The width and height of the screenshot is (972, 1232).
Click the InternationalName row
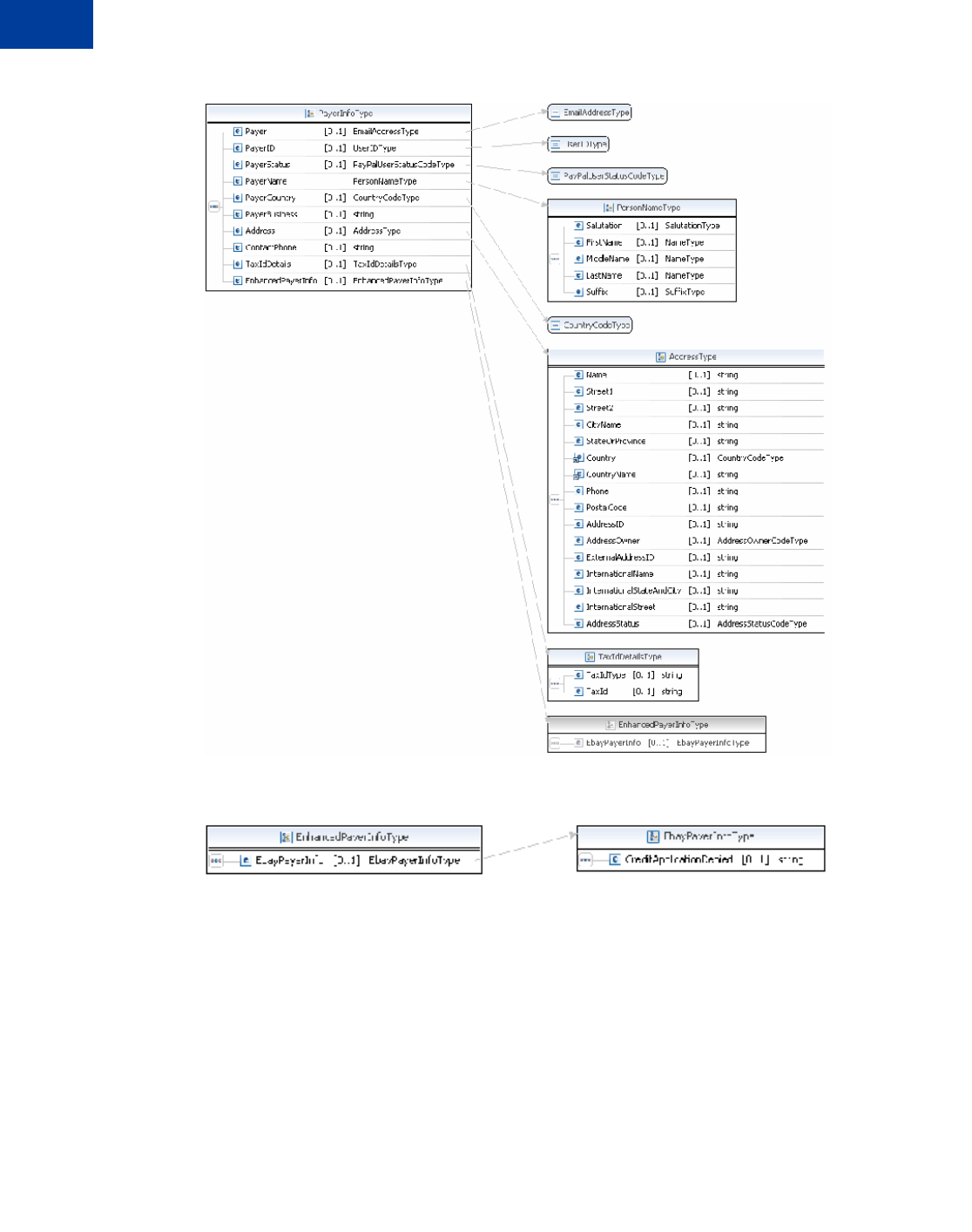click(x=693, y=574)
